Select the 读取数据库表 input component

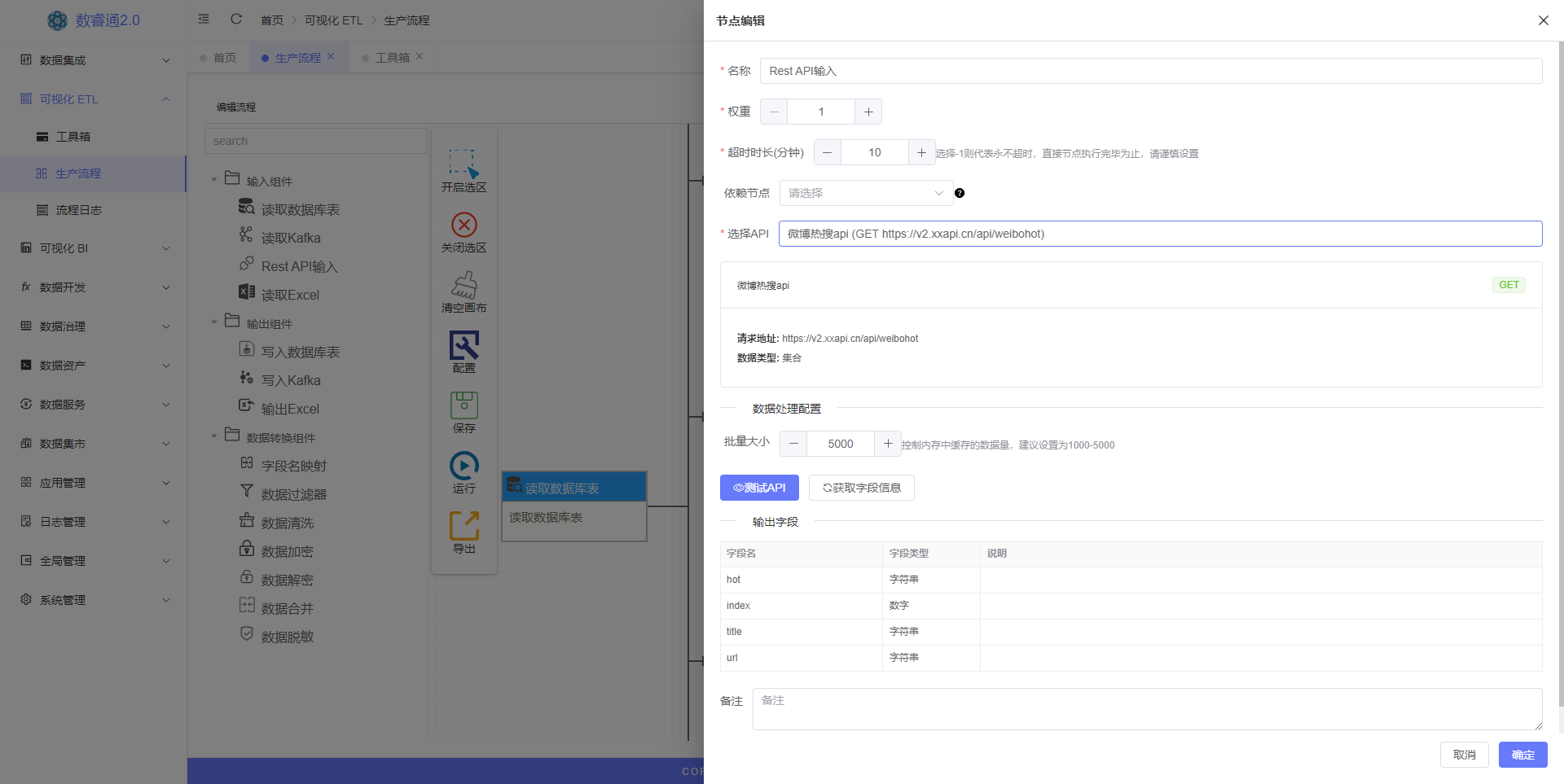pos(289,209)
